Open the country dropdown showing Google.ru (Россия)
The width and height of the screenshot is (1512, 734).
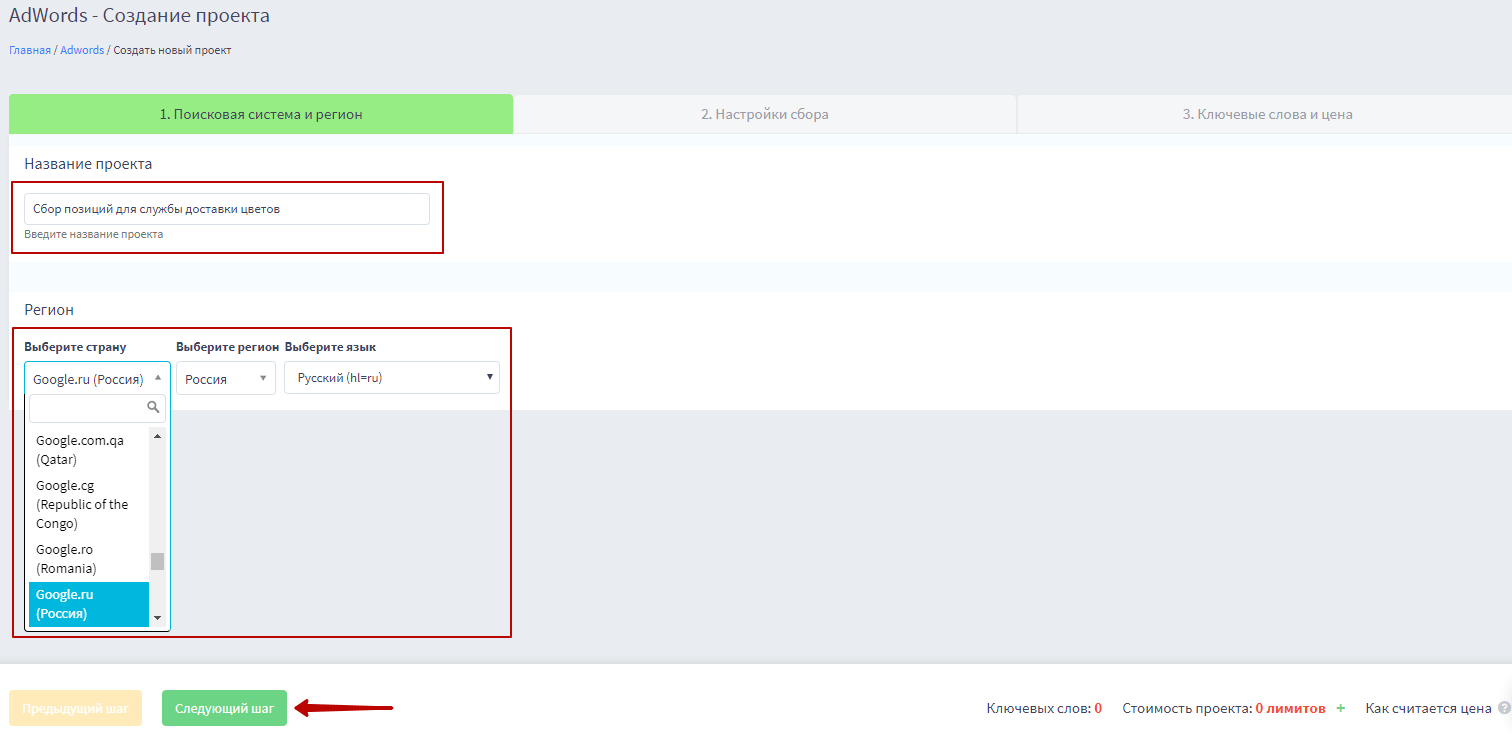97,378
